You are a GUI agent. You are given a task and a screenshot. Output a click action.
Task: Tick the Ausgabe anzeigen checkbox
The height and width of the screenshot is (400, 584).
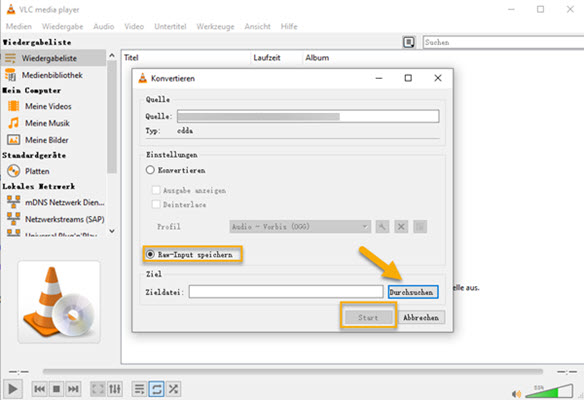click(156, 190)
